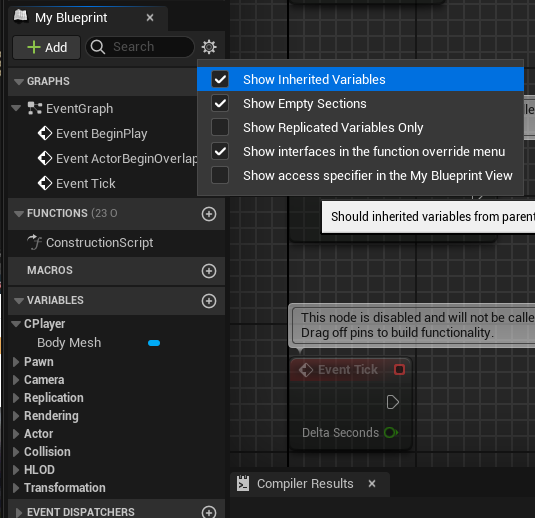
Task: Open the view options gear icon
Action: pos(209,47)
